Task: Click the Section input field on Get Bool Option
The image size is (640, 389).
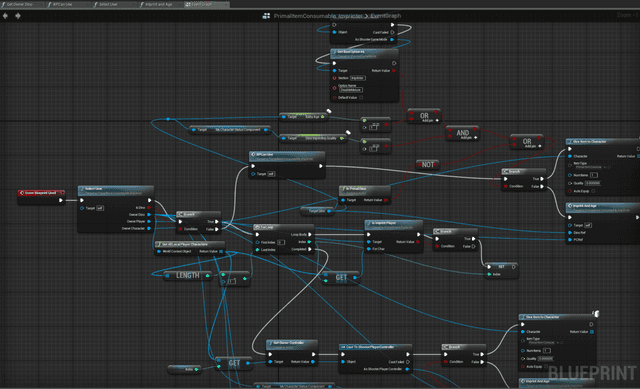Action: [358, 78]
